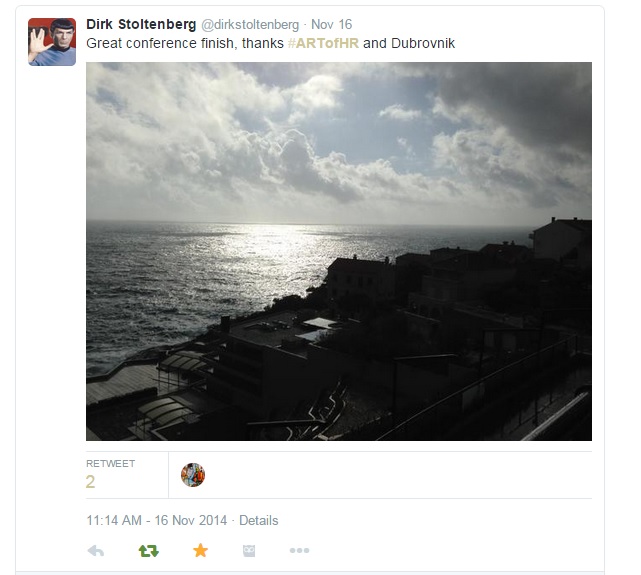Click the owl icon in tweet actions

click(x=249, y=551)
